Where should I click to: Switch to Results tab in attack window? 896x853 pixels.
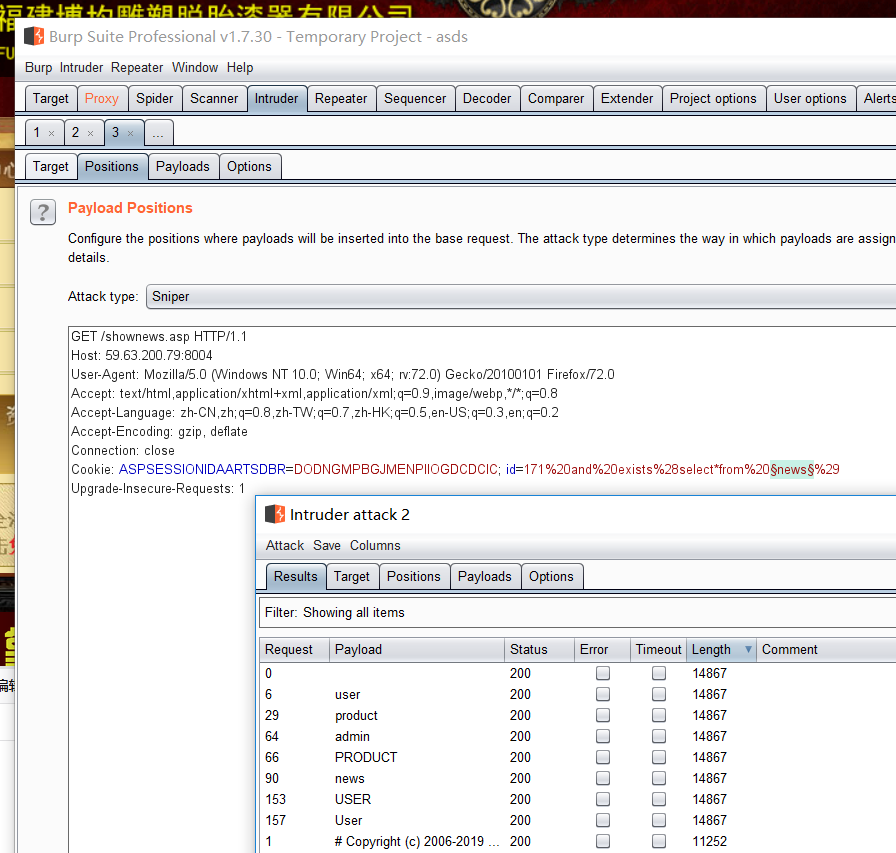(x=295, y=576)
